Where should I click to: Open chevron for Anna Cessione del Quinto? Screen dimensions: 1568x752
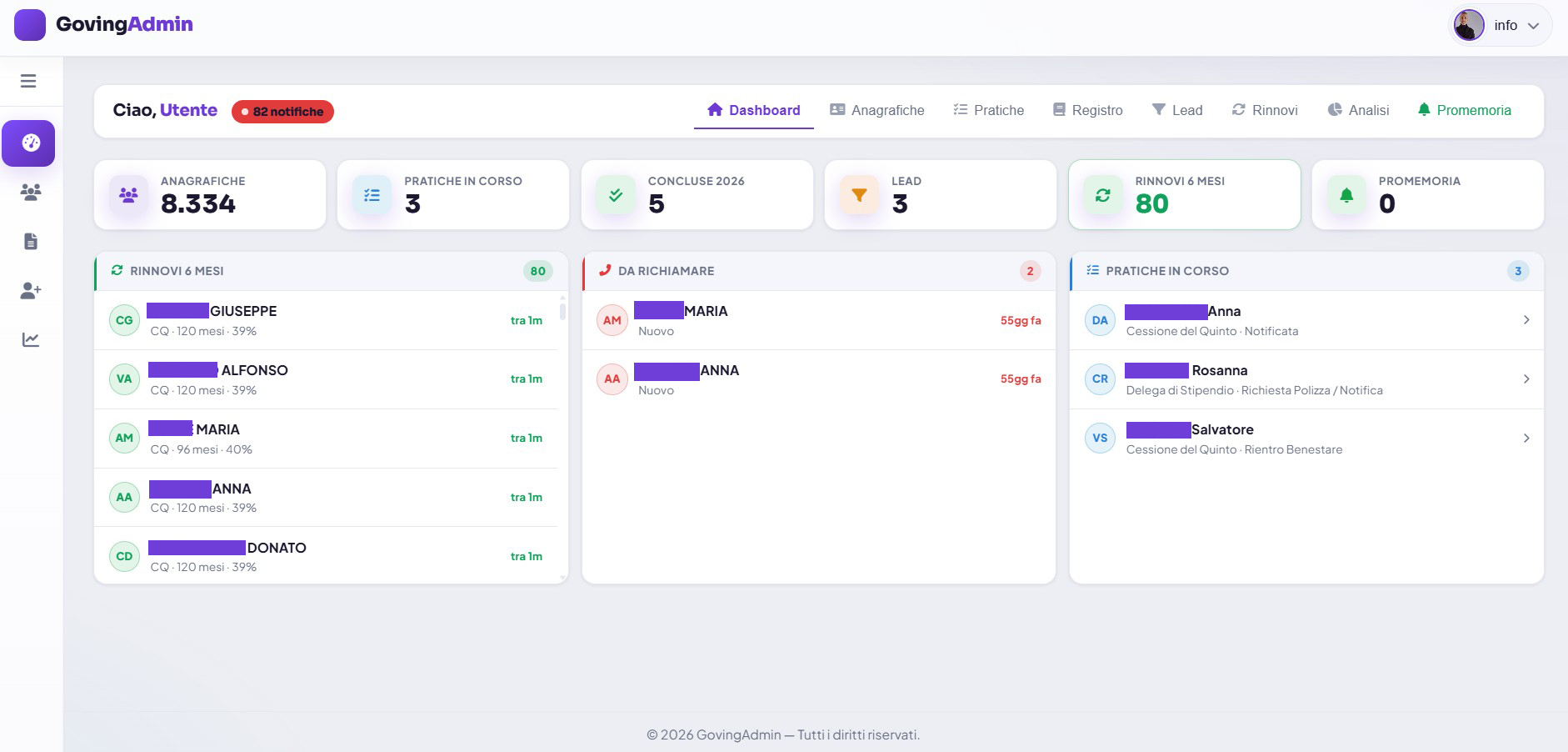pyautogui.click(x=1526, y=320)
